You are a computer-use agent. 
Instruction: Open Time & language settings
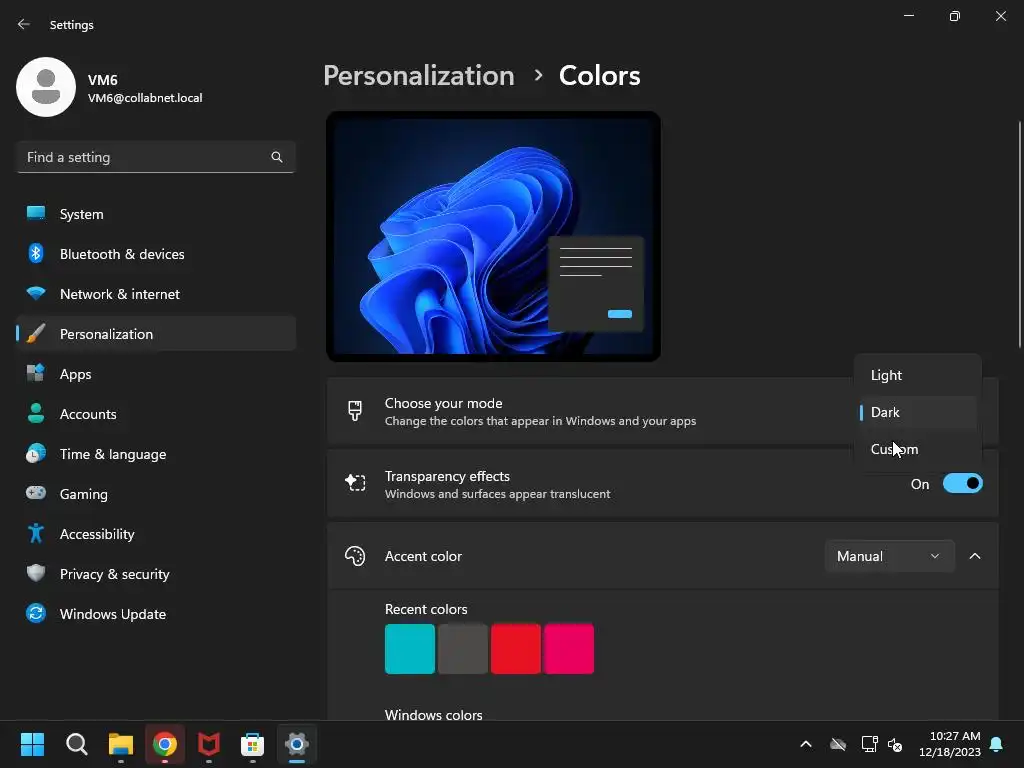pos(156,454)
